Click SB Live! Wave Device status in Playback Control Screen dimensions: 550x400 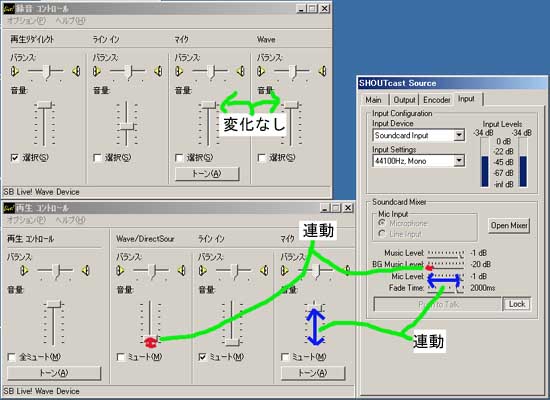pyautogui.click(x=41, y=391)
